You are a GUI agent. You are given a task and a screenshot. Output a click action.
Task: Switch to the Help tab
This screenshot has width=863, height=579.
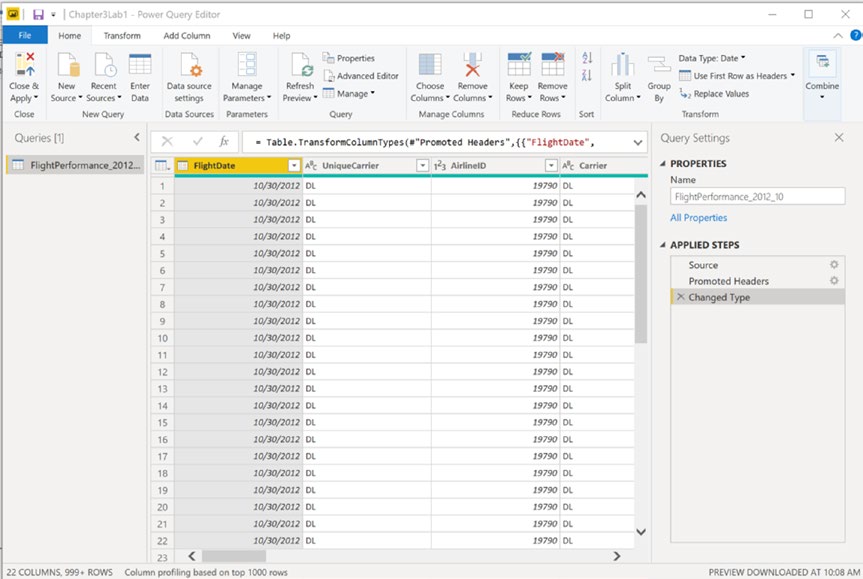click(x=281, y=36)
